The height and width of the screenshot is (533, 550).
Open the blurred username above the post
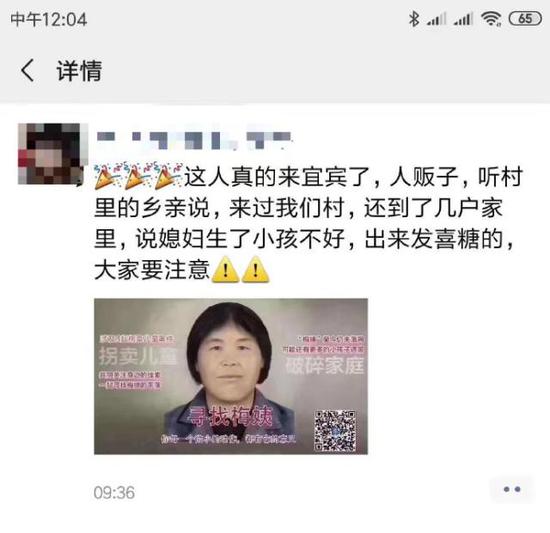tap(194, 140)
